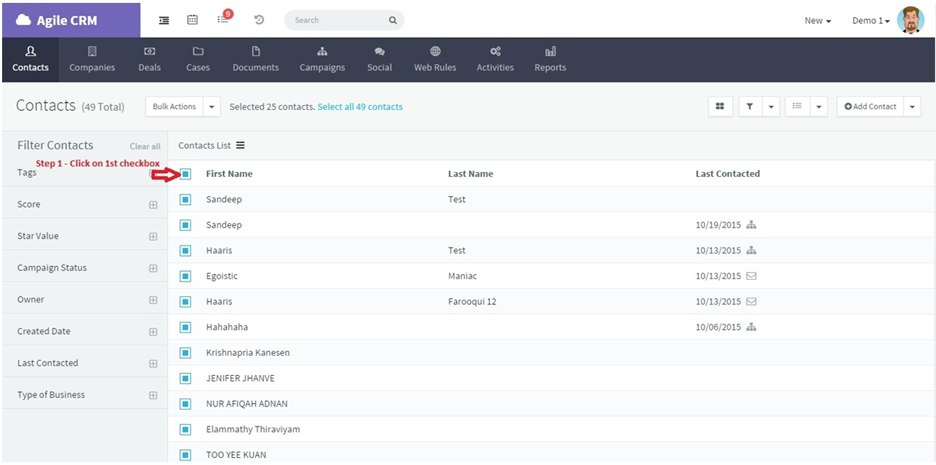Go to the Reports tab
Screen dimensions: 936x465
(x=550, y=60)
